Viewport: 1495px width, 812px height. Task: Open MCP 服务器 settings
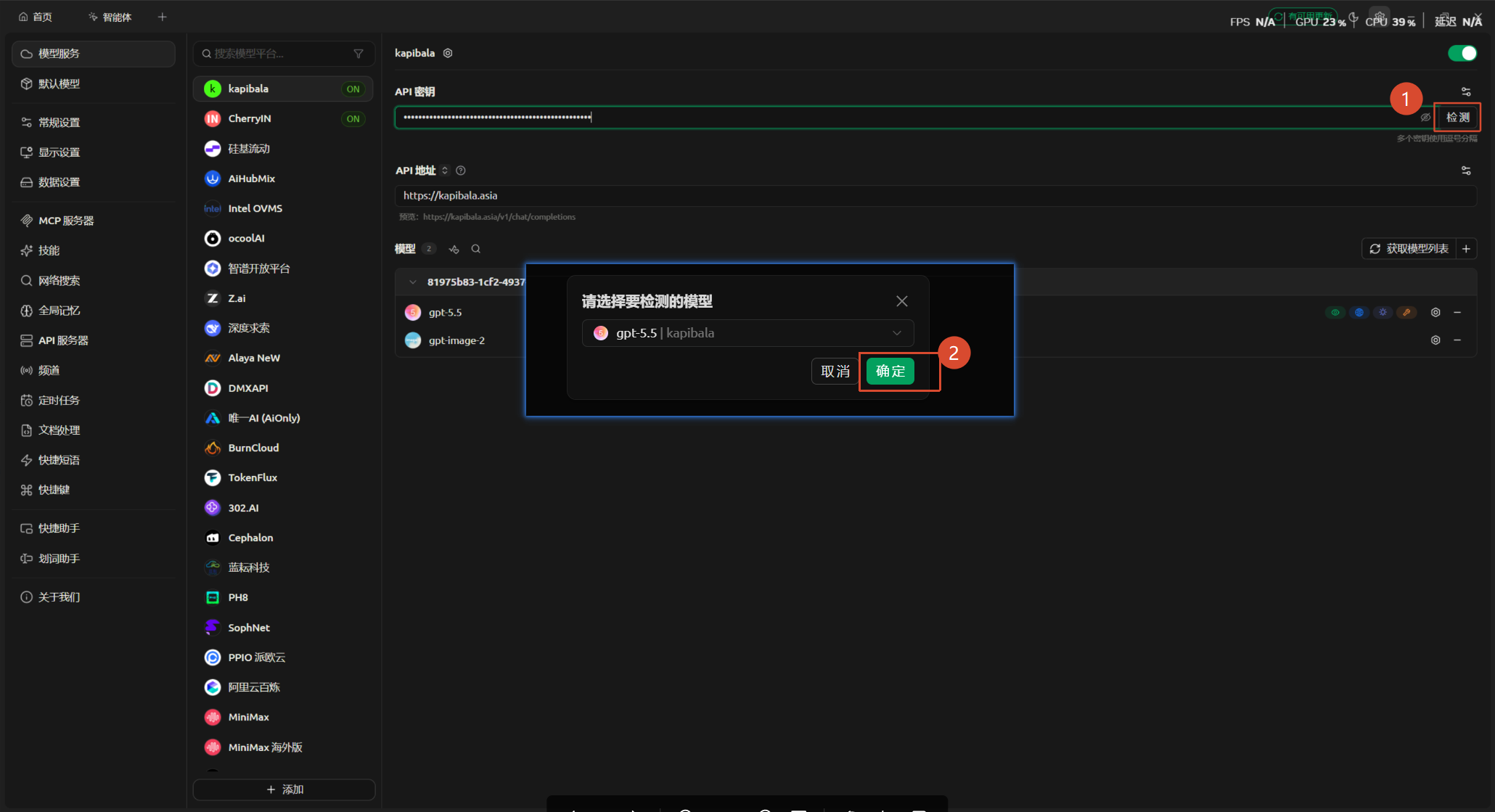[x=94, y=221]
